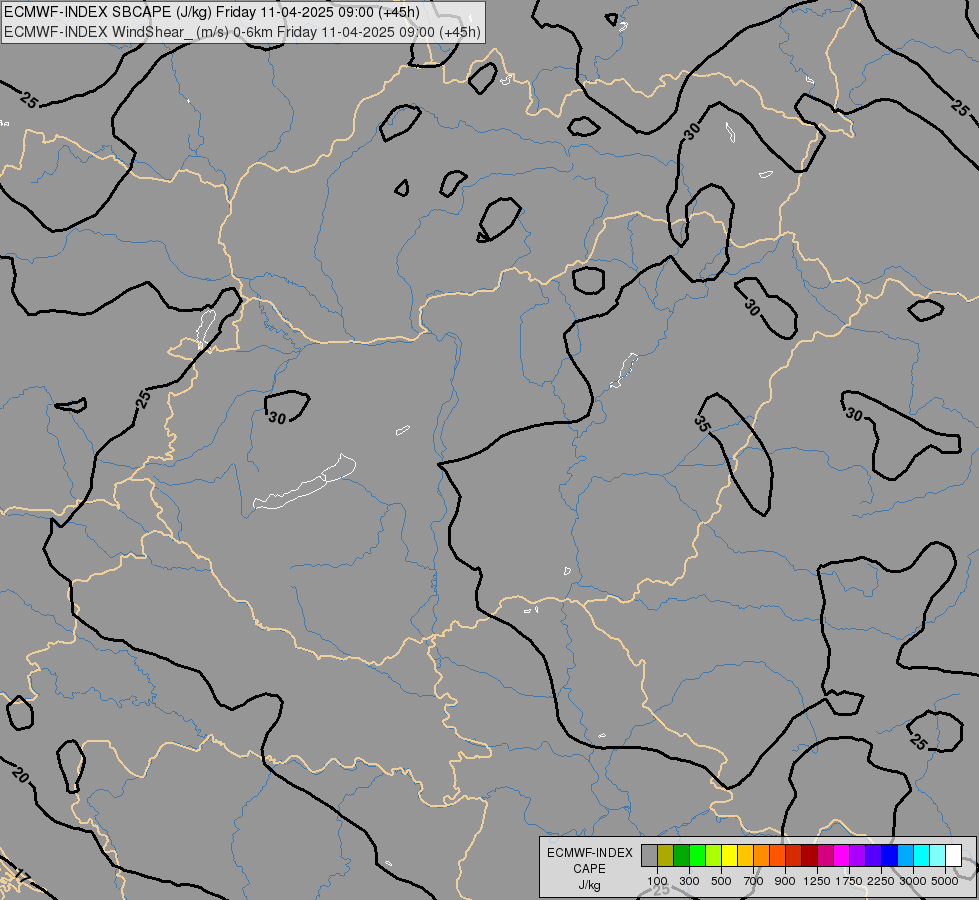Screen dimensions: 979x900
Task: Click the 5000 value label in legend
Action: (x=945, y=881)
